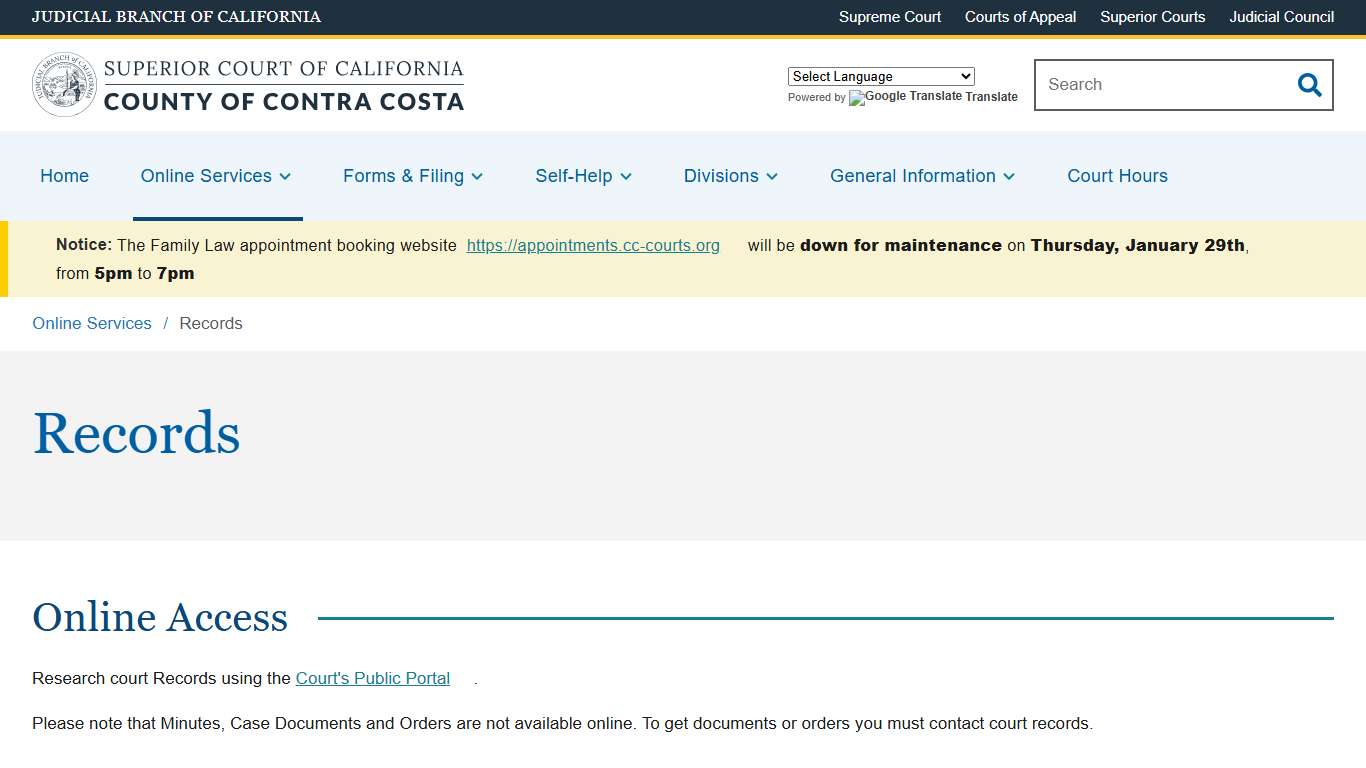
Task: Click JUDICIAL BRANCH OF CALIFORNIA header text
Action: pyautogui.click(x=176, y=17)
